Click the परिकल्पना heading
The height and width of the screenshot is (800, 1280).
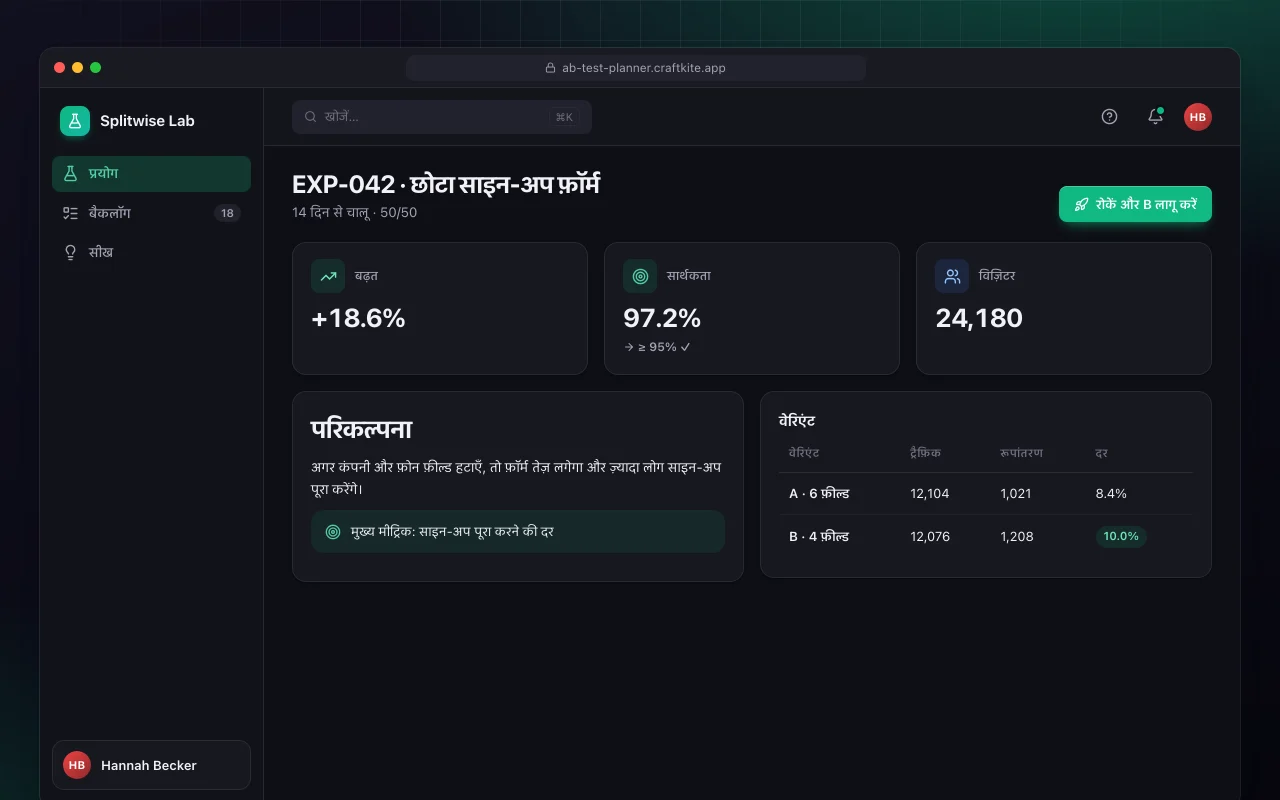tap(361, 430)
